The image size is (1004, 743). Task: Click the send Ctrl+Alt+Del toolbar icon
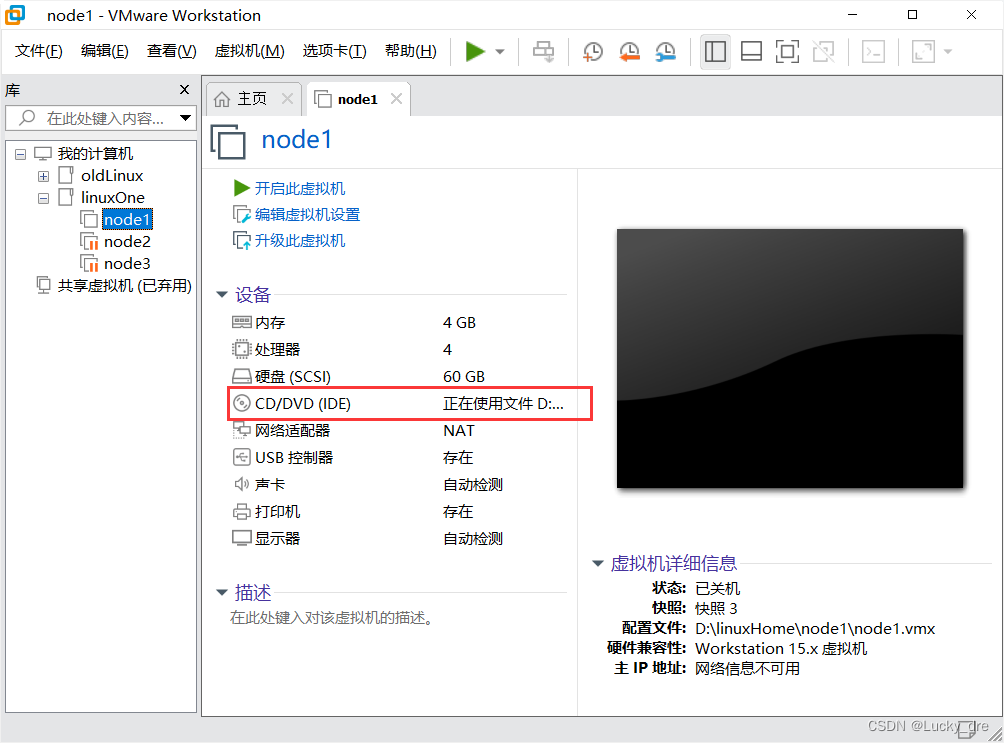[544, 51]
